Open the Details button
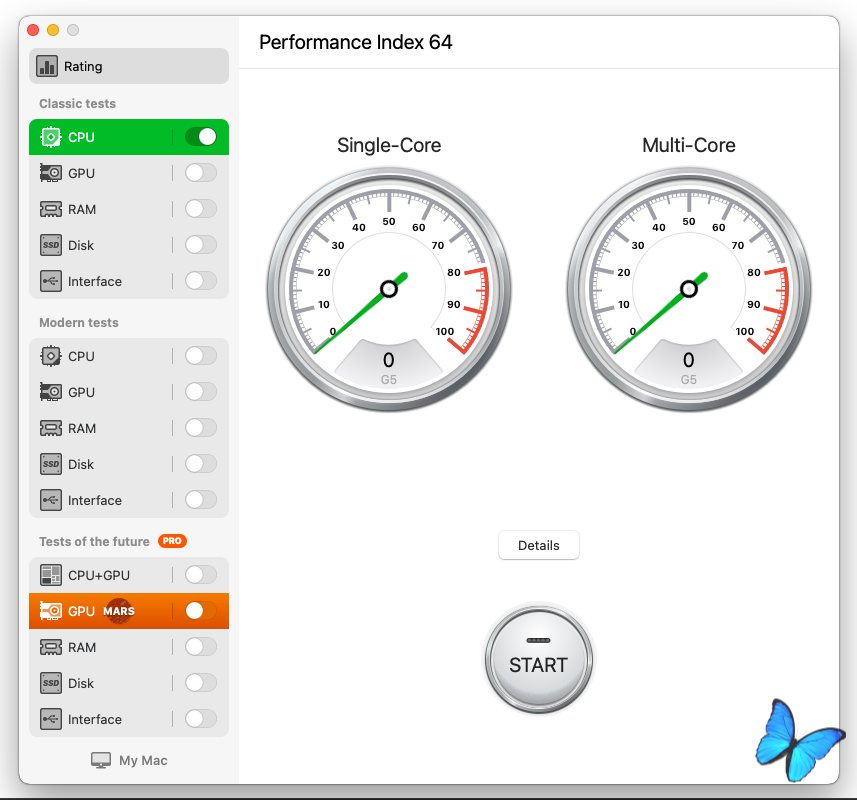This screenshot has height=800, width=857. pyautogui.click(x=538, y=545)
